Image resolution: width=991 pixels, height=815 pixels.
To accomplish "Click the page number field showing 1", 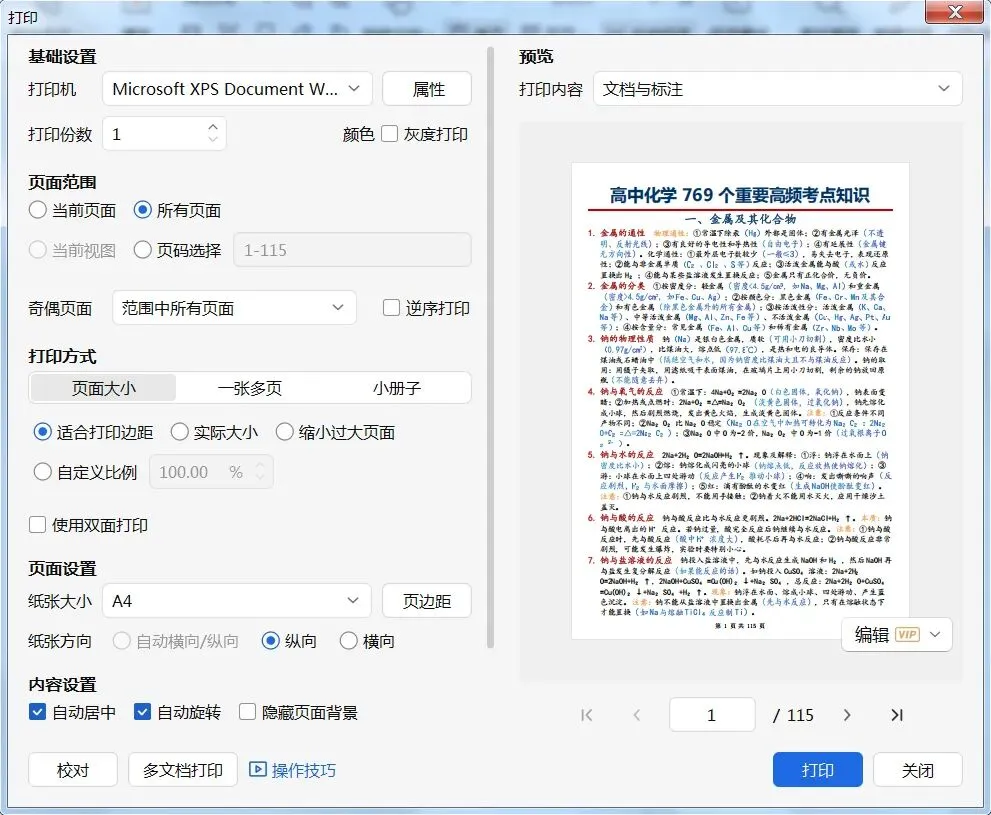I will (712, 715).
